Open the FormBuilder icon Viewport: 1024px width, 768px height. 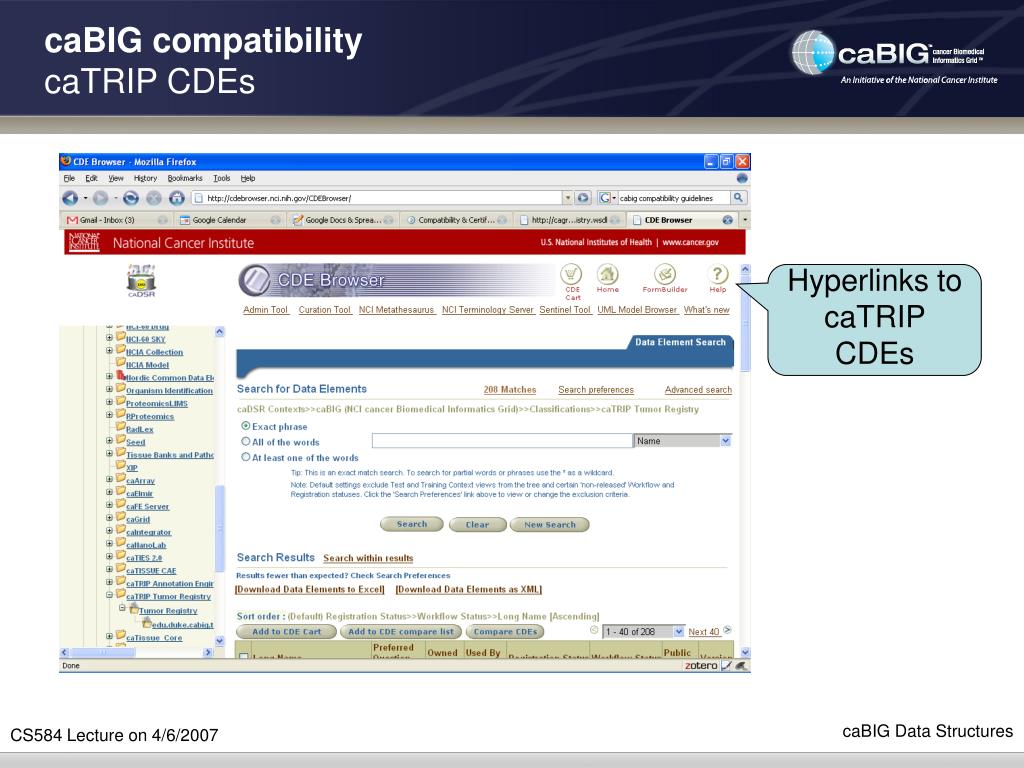pyautogui.click(x=665, y=274)
